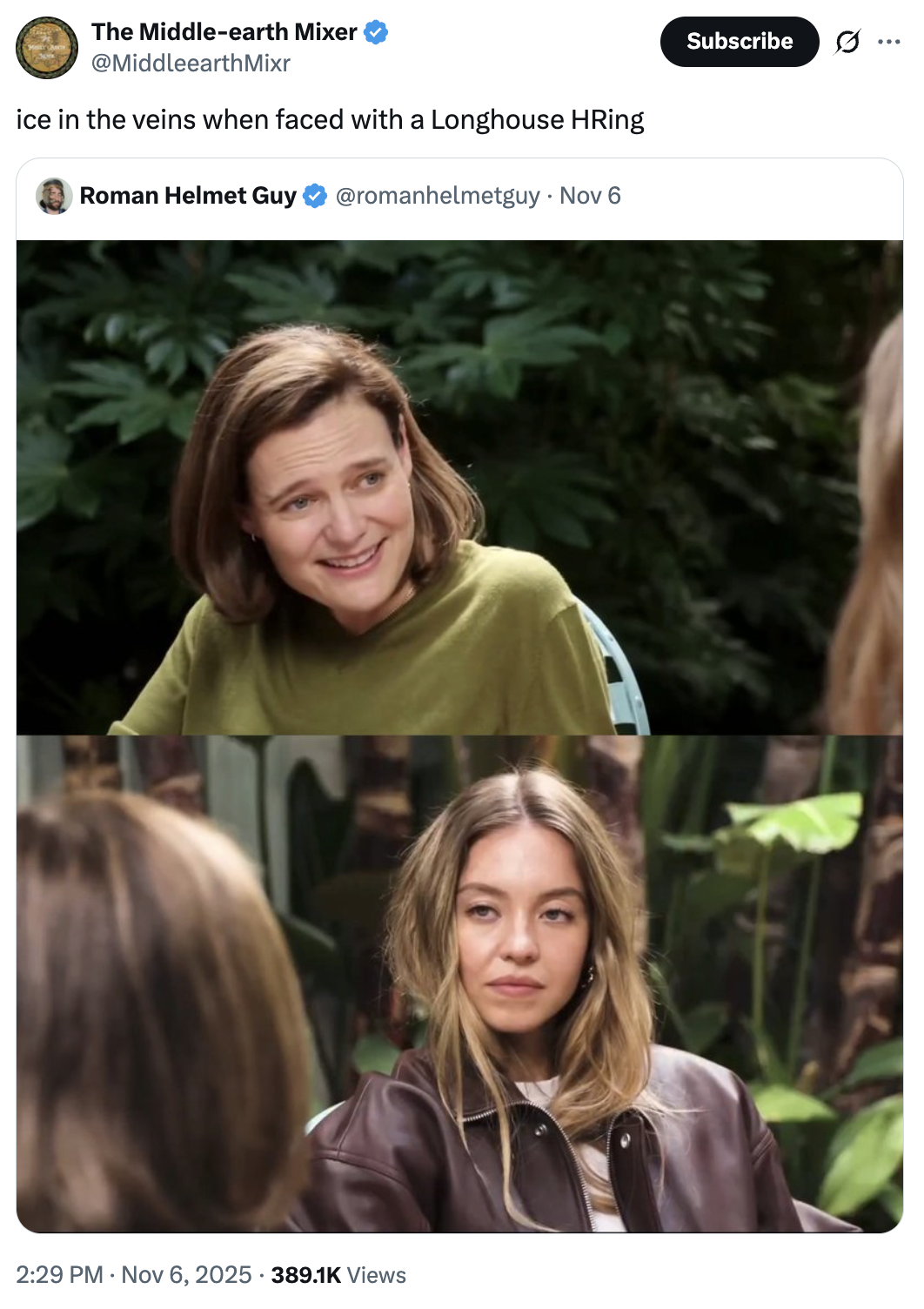Screen dimensions: 924x1309
Task: Open the Roman Helmet Guy name link
Action: (188, 196)
